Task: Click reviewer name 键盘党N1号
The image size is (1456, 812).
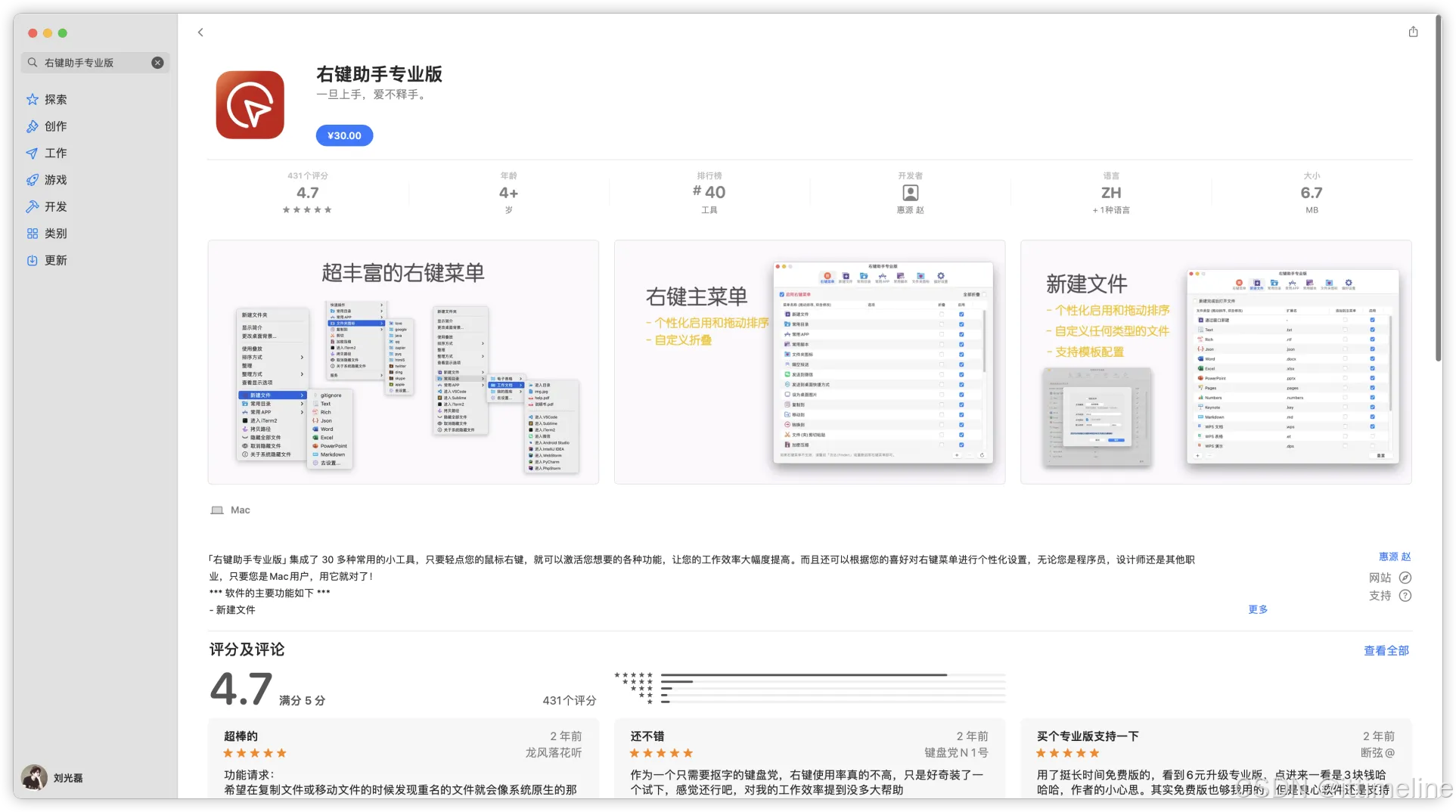Action: click(956, 753)
